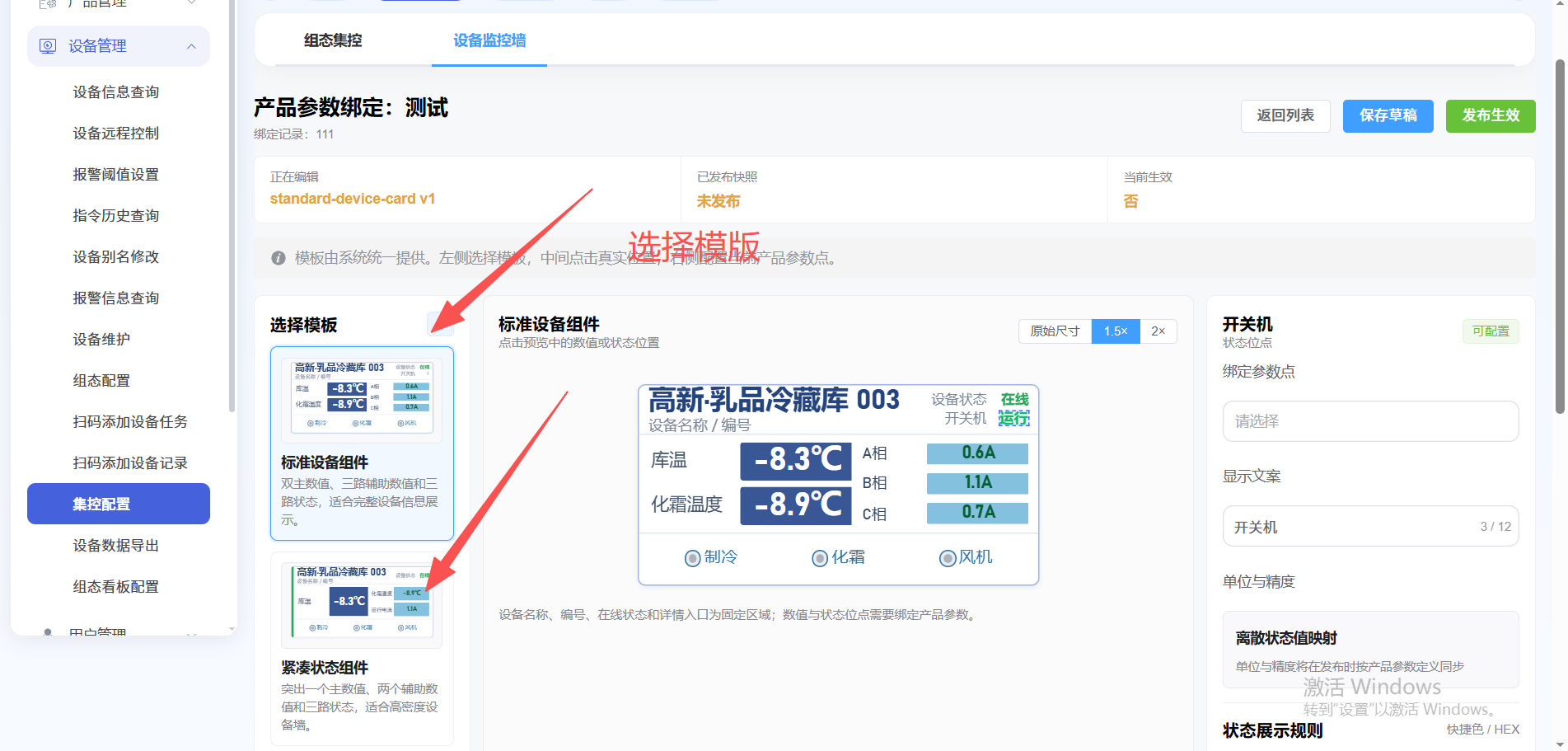Click the page vertical scrollbar on right edge
Image resolution: width=1568 pixels, height=751 pixels.
[x=1560, y=237]
